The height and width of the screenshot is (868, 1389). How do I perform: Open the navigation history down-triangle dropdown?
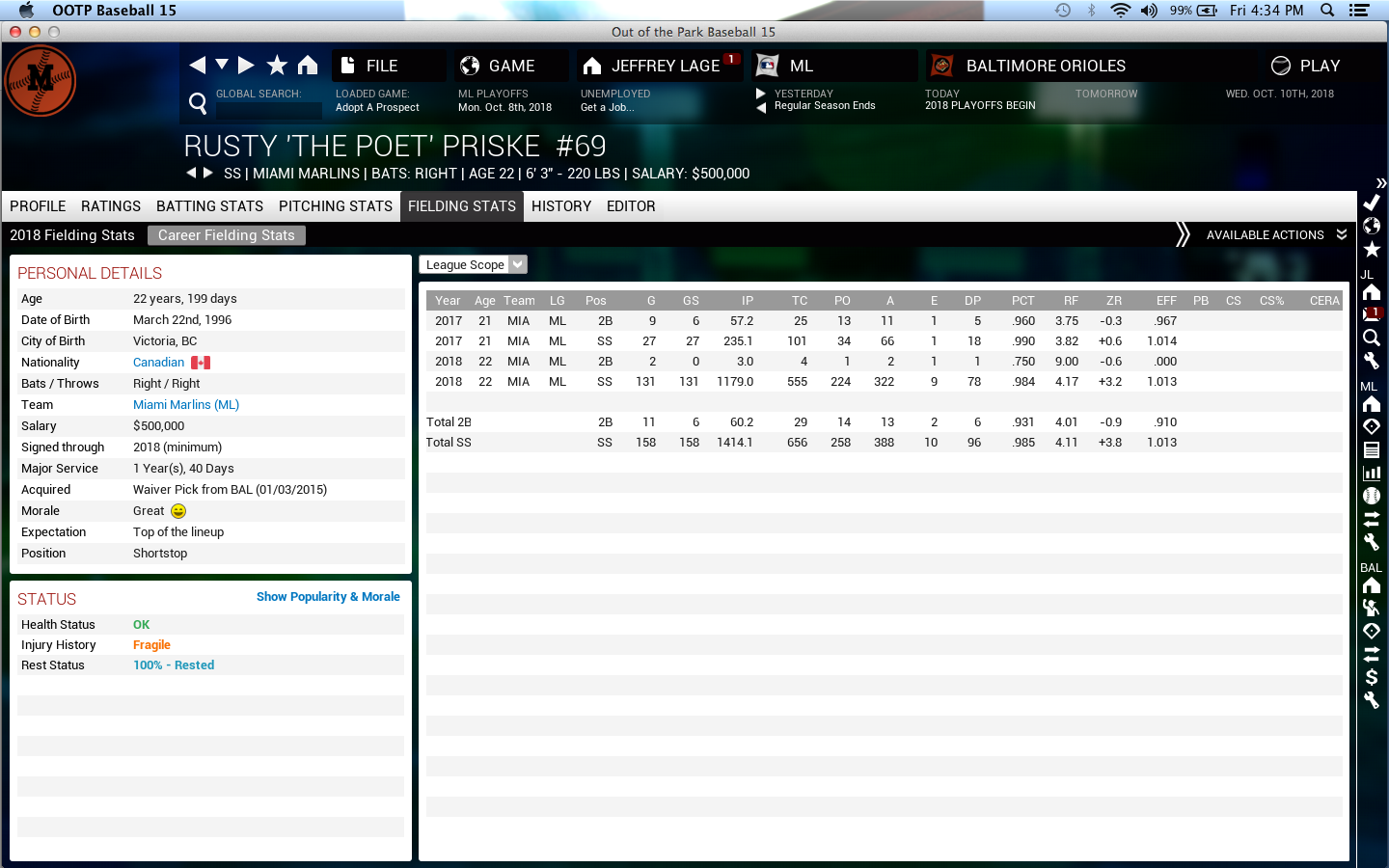coord(222,64)
